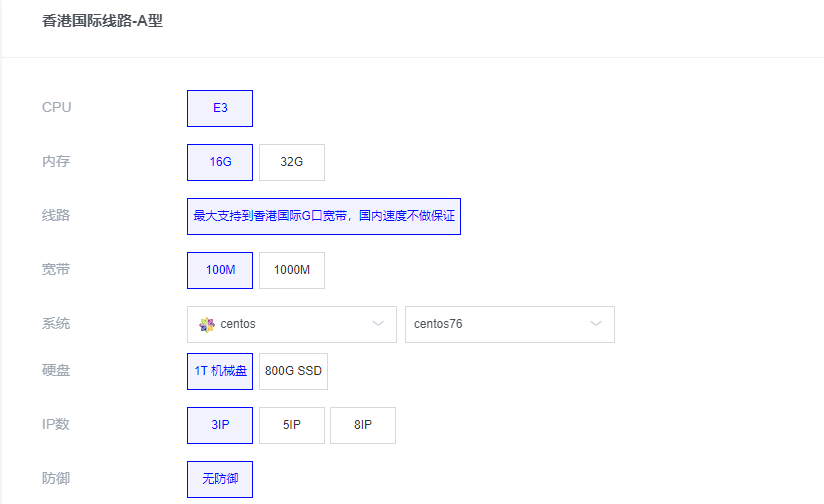
Task: Select the 800G SSD disk
Action: (x=293, y=371)
